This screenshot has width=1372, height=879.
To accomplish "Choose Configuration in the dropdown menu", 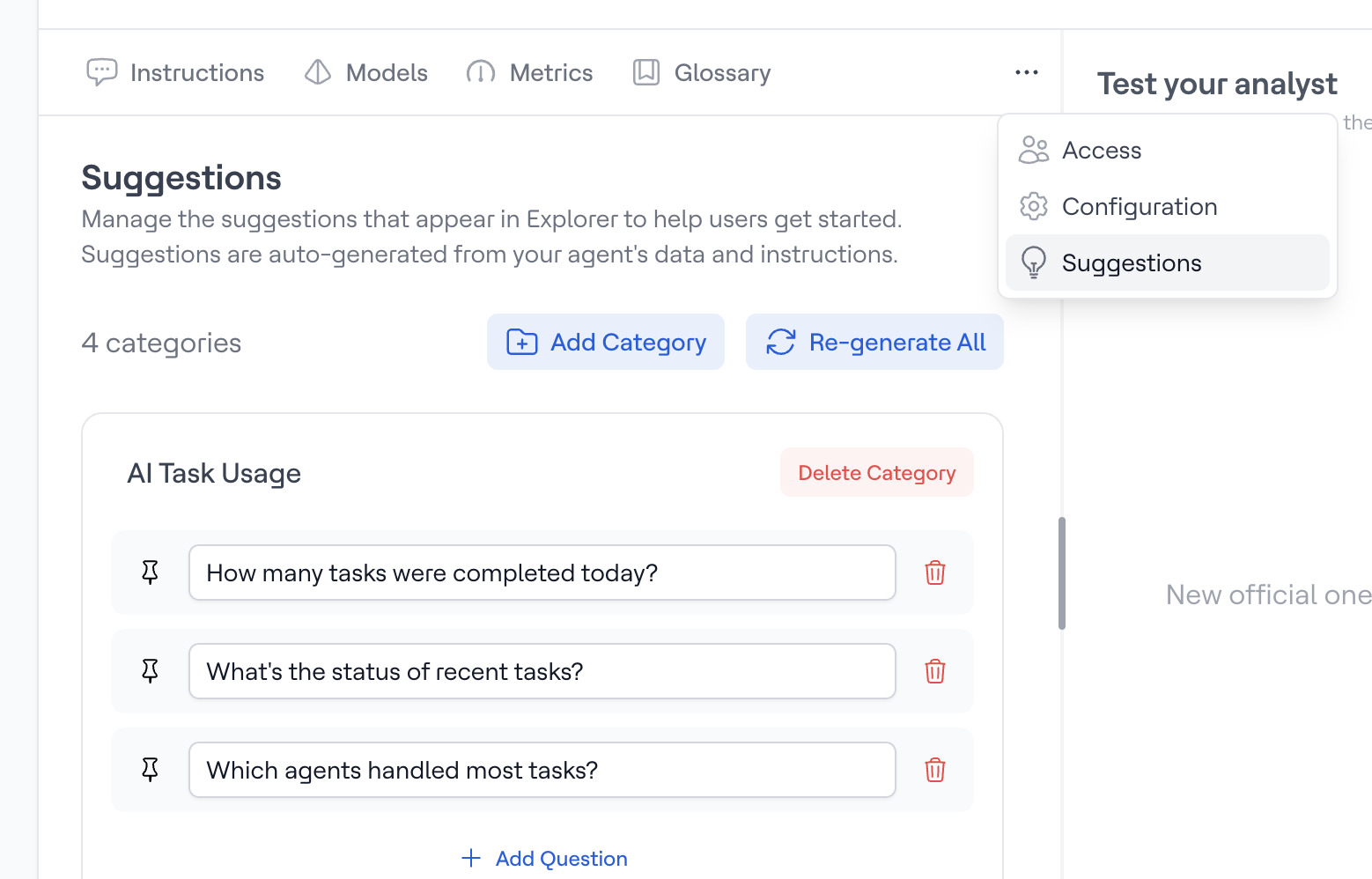I will (x=1139, y=207).
